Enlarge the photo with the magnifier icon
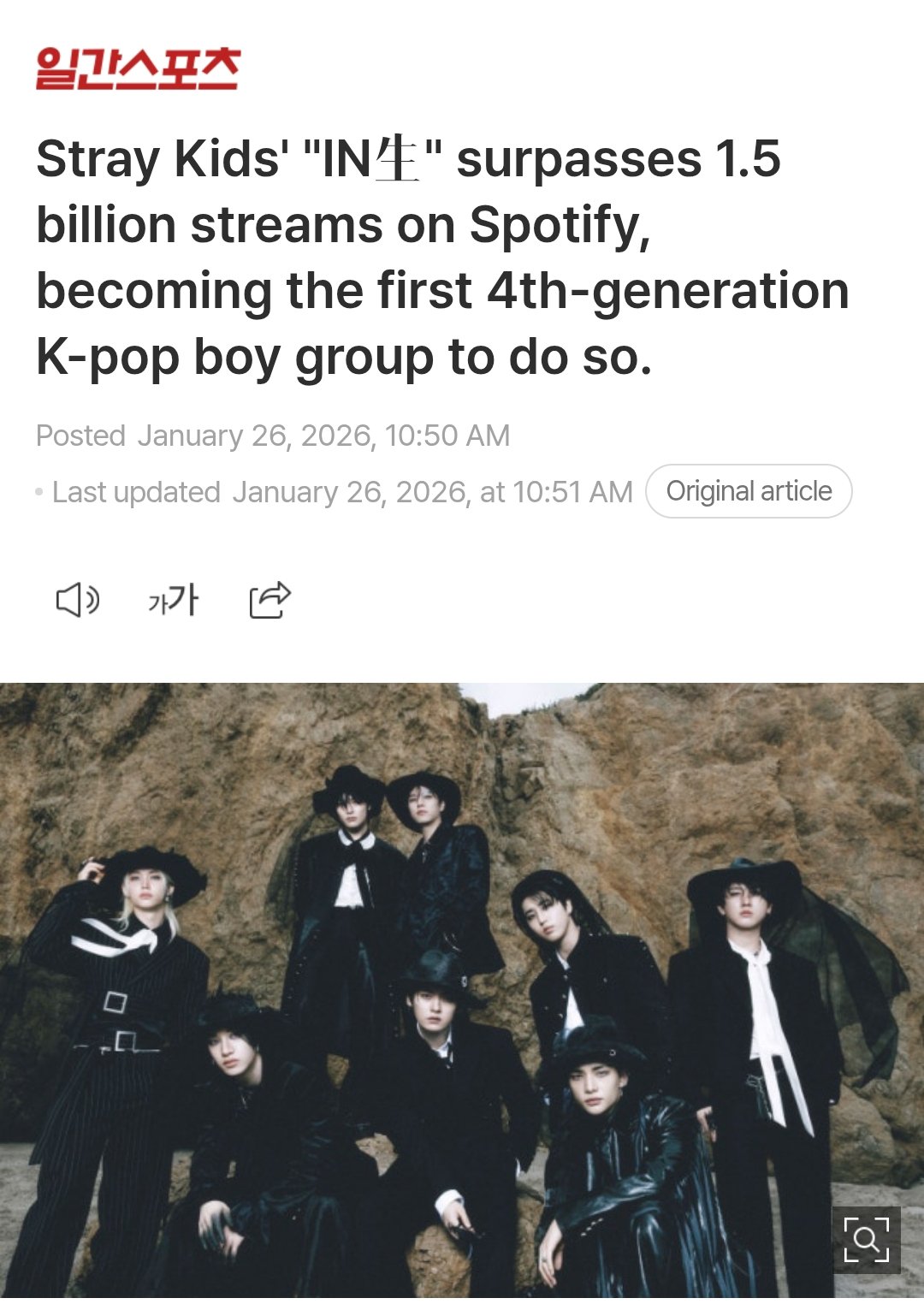This screenshot has height=1310, width=924. coord(866,1240)
